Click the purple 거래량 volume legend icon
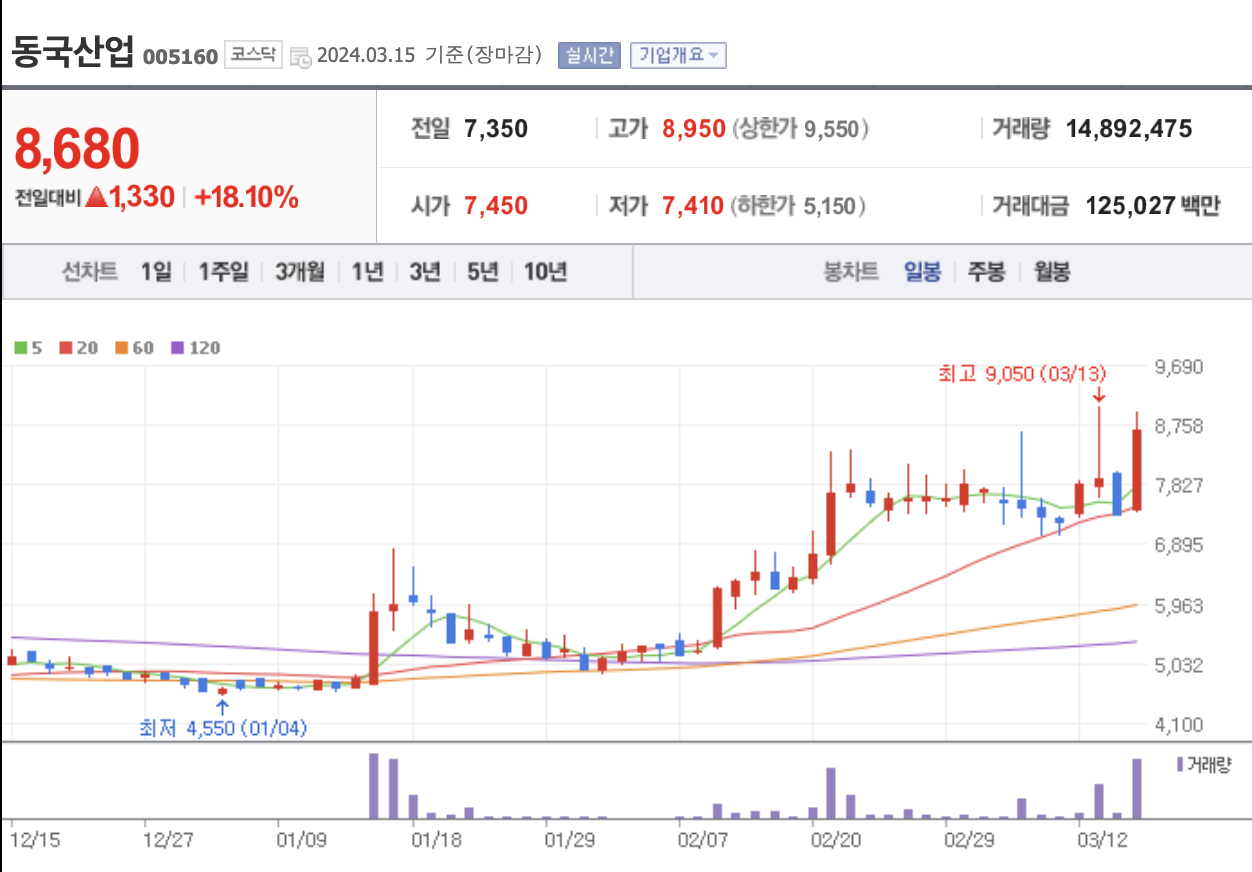This screenshot has height=872, width=1252. [x=1181, y=765]
